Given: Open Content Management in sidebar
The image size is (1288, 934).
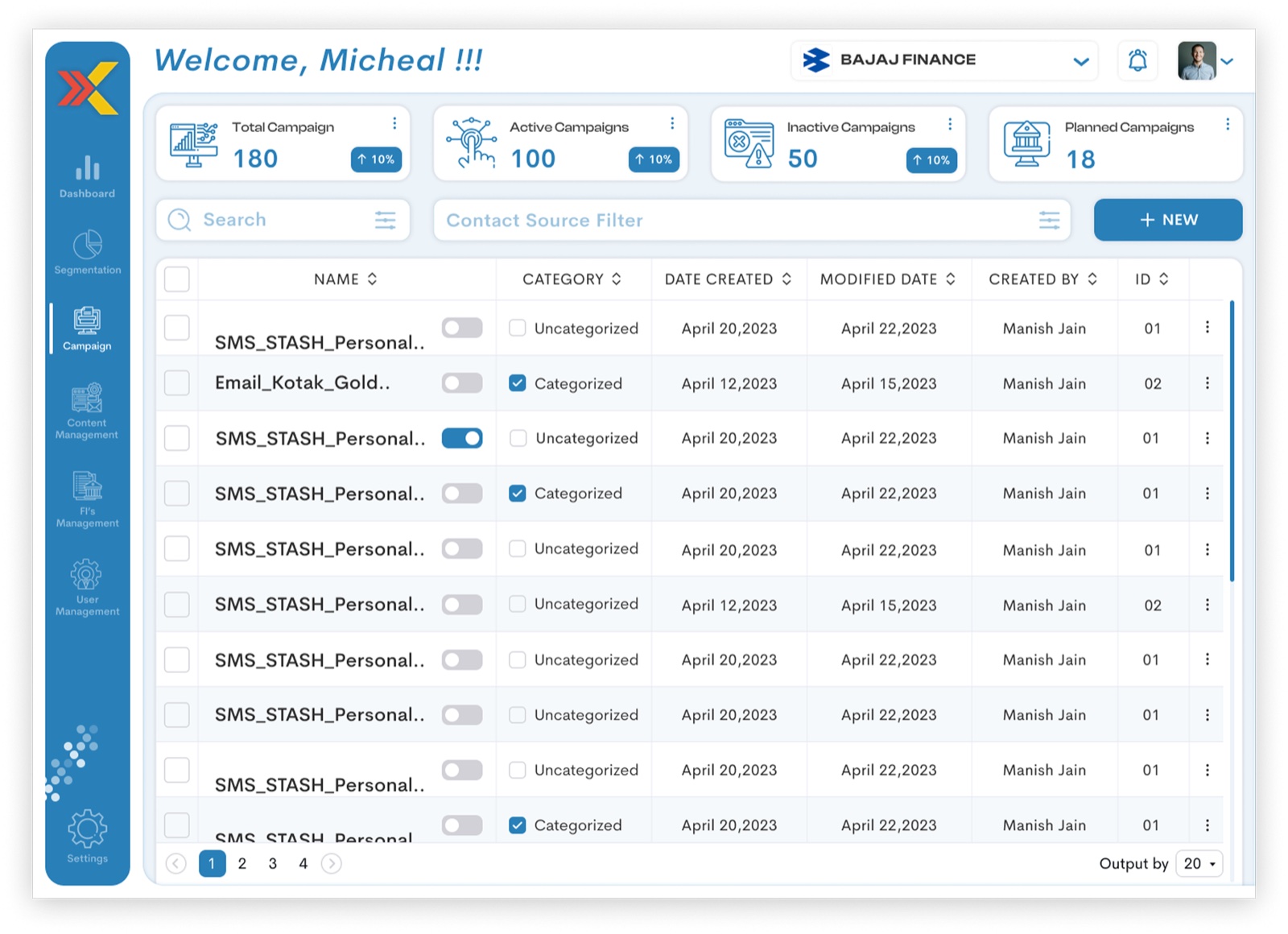Looking at the screenshot, I should click(87, 411).
